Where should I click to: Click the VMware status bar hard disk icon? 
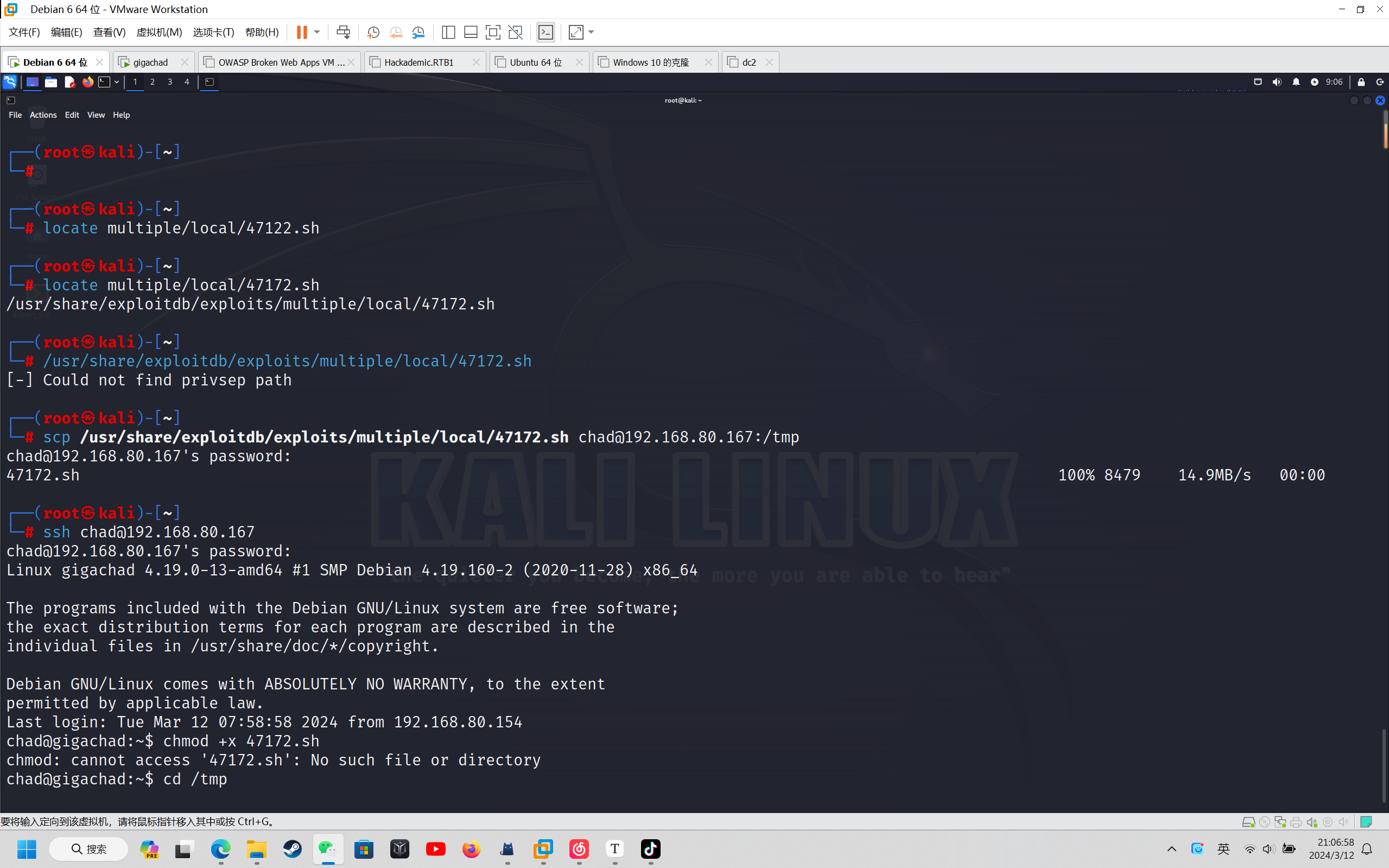point(1248,822)
